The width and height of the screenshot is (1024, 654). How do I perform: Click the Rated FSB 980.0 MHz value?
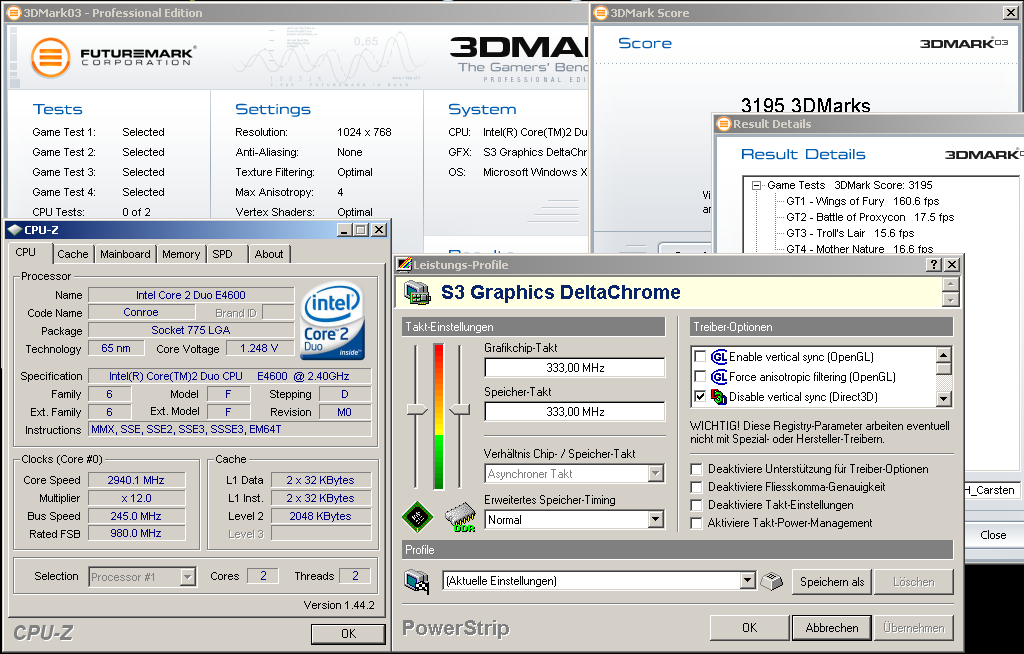tap(136, 533)
